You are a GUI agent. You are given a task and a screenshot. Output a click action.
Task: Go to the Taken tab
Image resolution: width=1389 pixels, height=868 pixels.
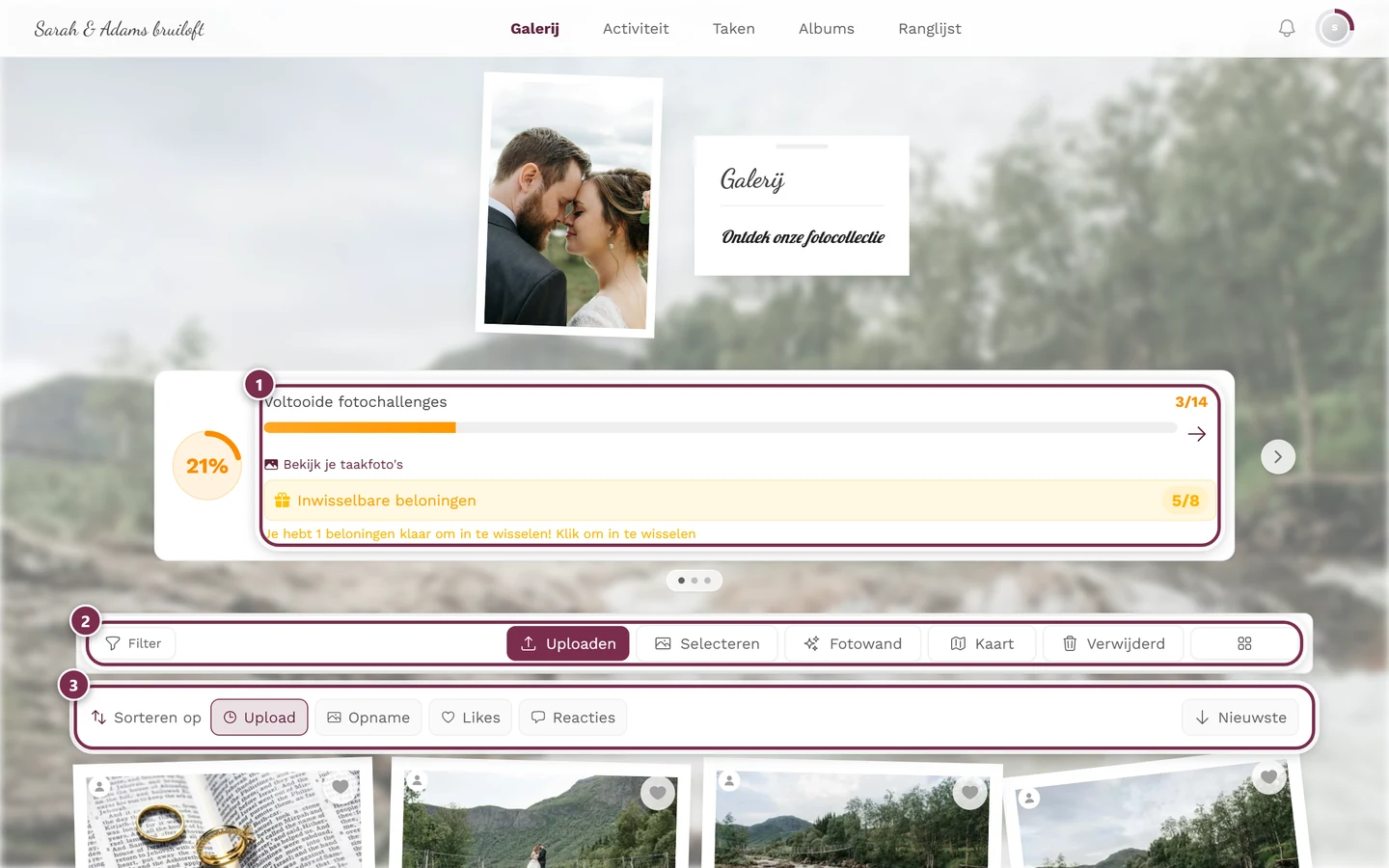click(x=734, y=29)
